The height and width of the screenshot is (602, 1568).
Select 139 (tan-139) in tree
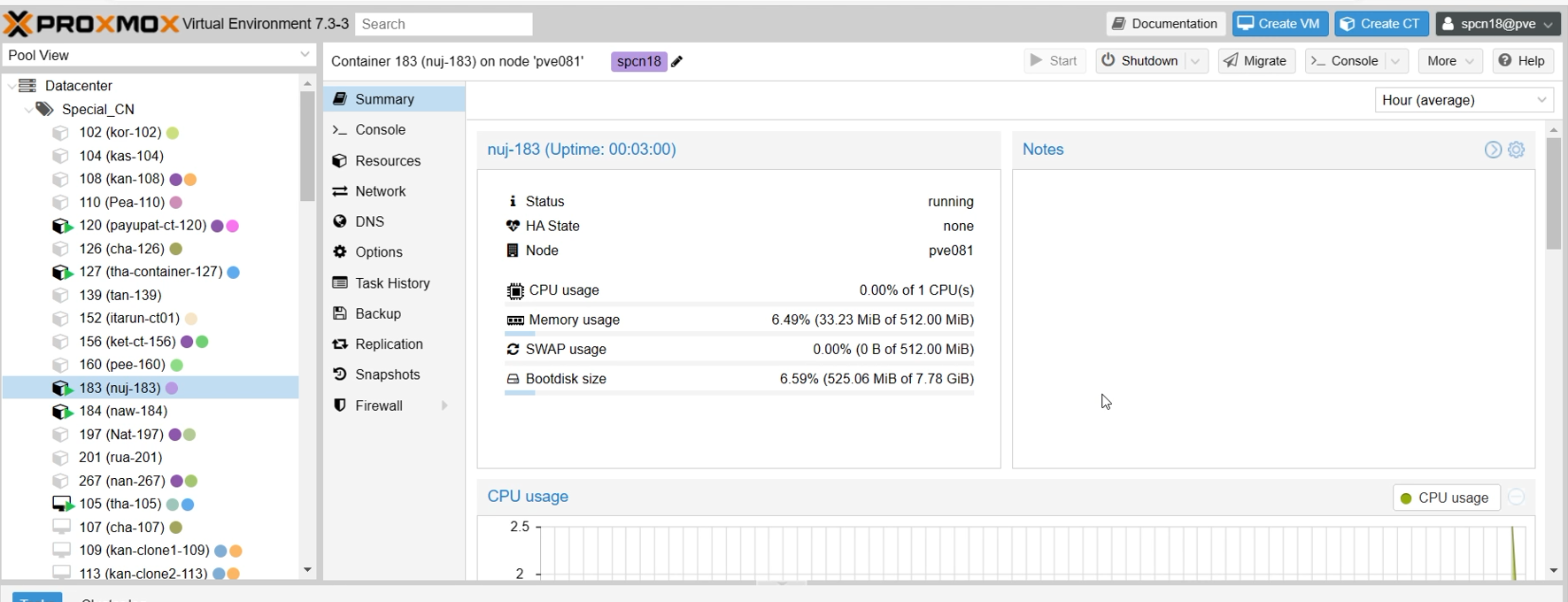(151, 295)
